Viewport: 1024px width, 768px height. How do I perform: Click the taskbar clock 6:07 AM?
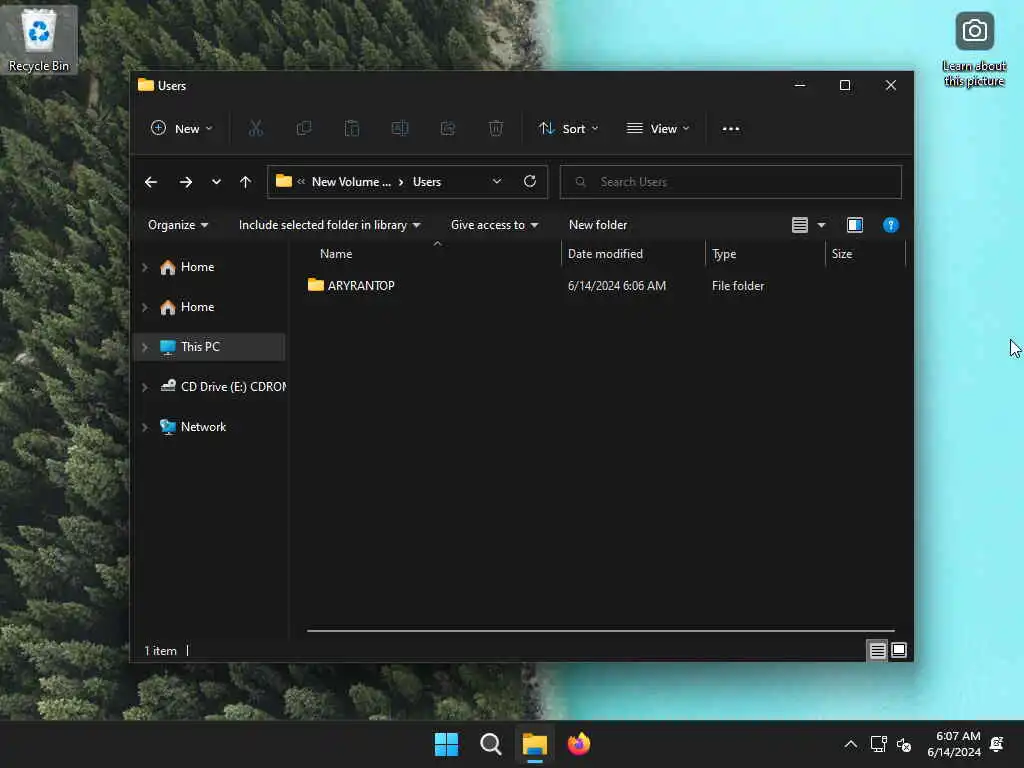click(954, 744)
